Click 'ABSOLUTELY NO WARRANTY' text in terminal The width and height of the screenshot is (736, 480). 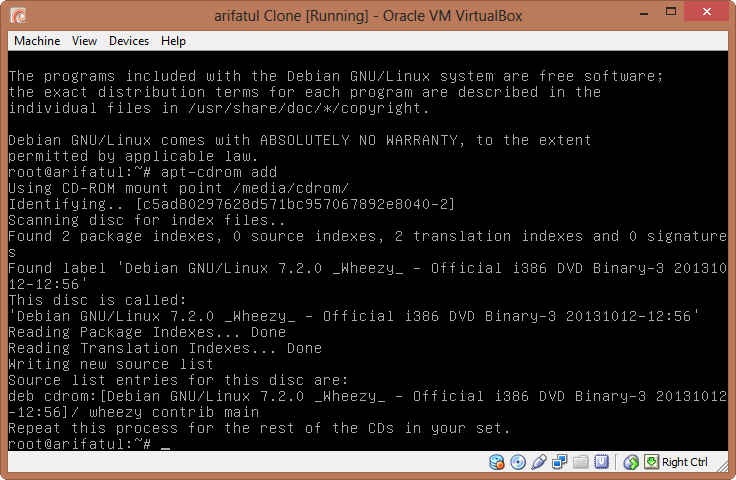358,140
